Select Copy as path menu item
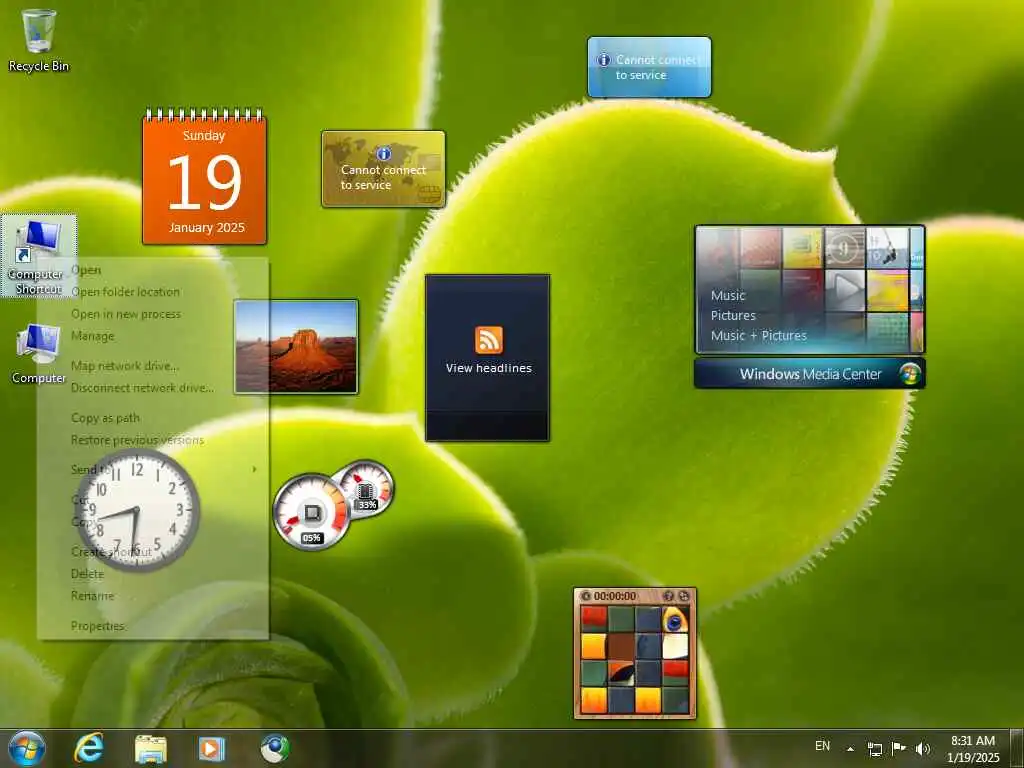Viewport: 1024px width, 768px height. (105, 418)
